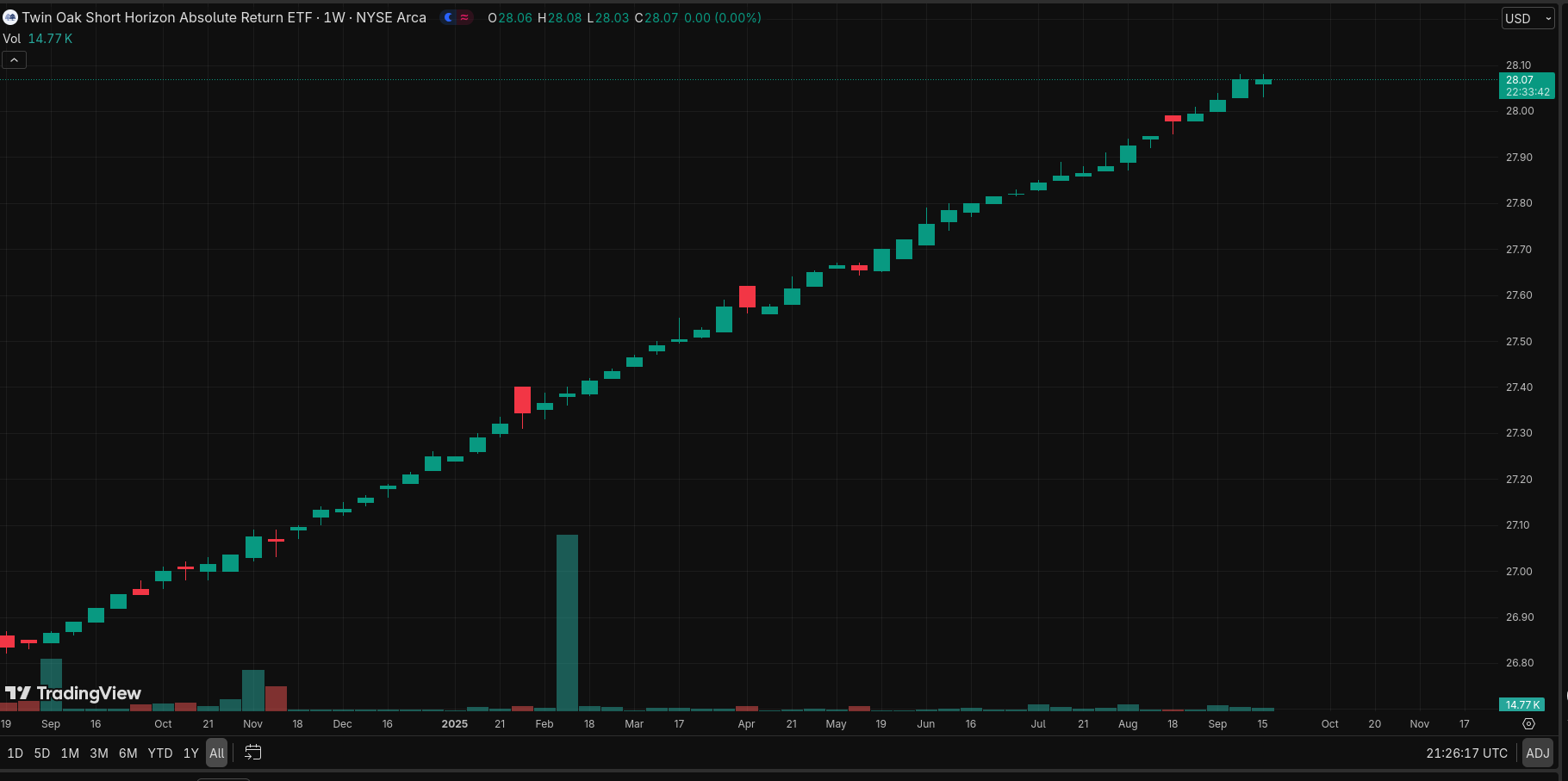
Task: Click the current price label 28.07
Action: (x=1527, y=85)
